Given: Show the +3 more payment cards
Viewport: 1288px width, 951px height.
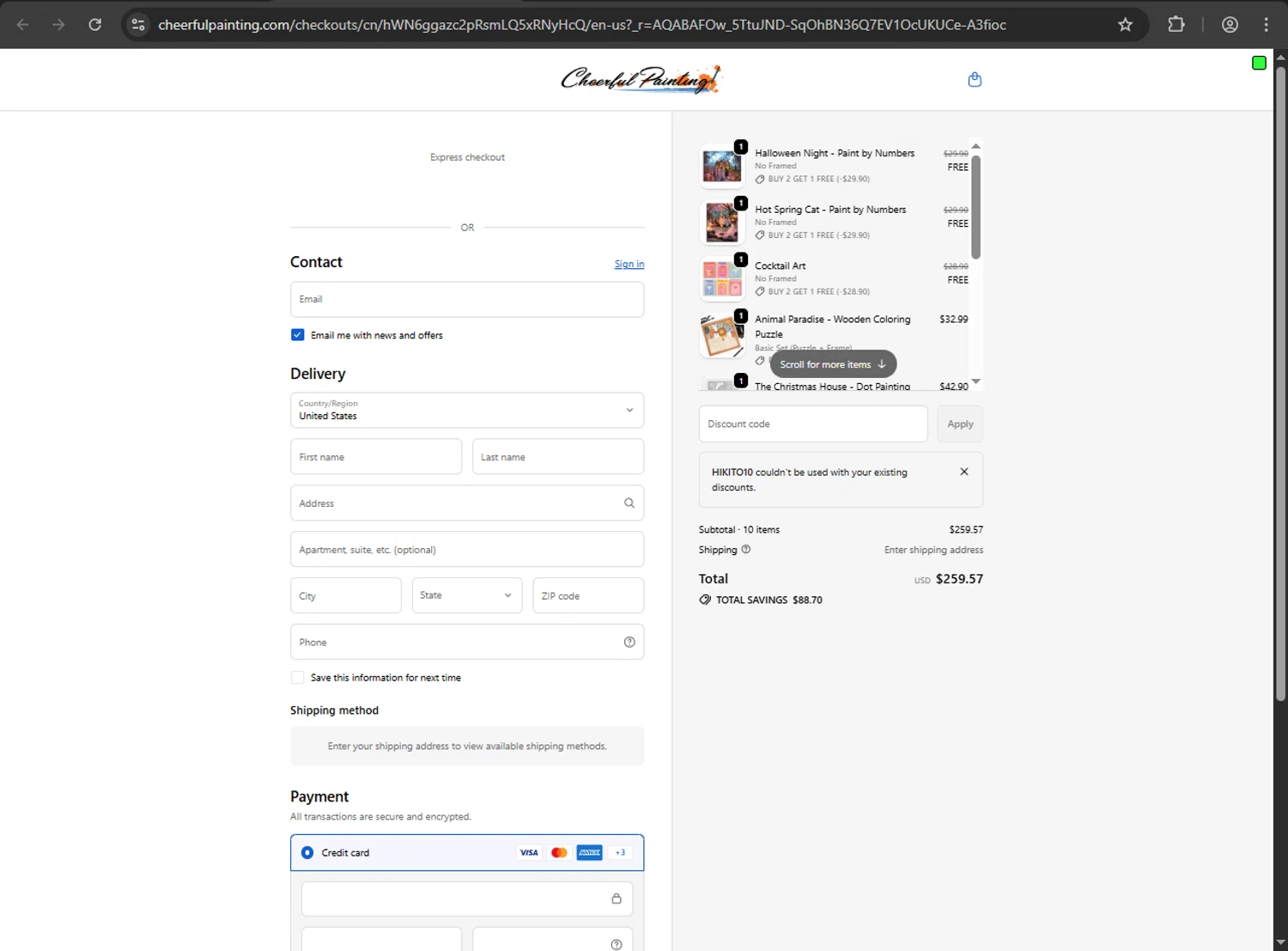Looking at the screenshot, I should click(x=620, y=852).
